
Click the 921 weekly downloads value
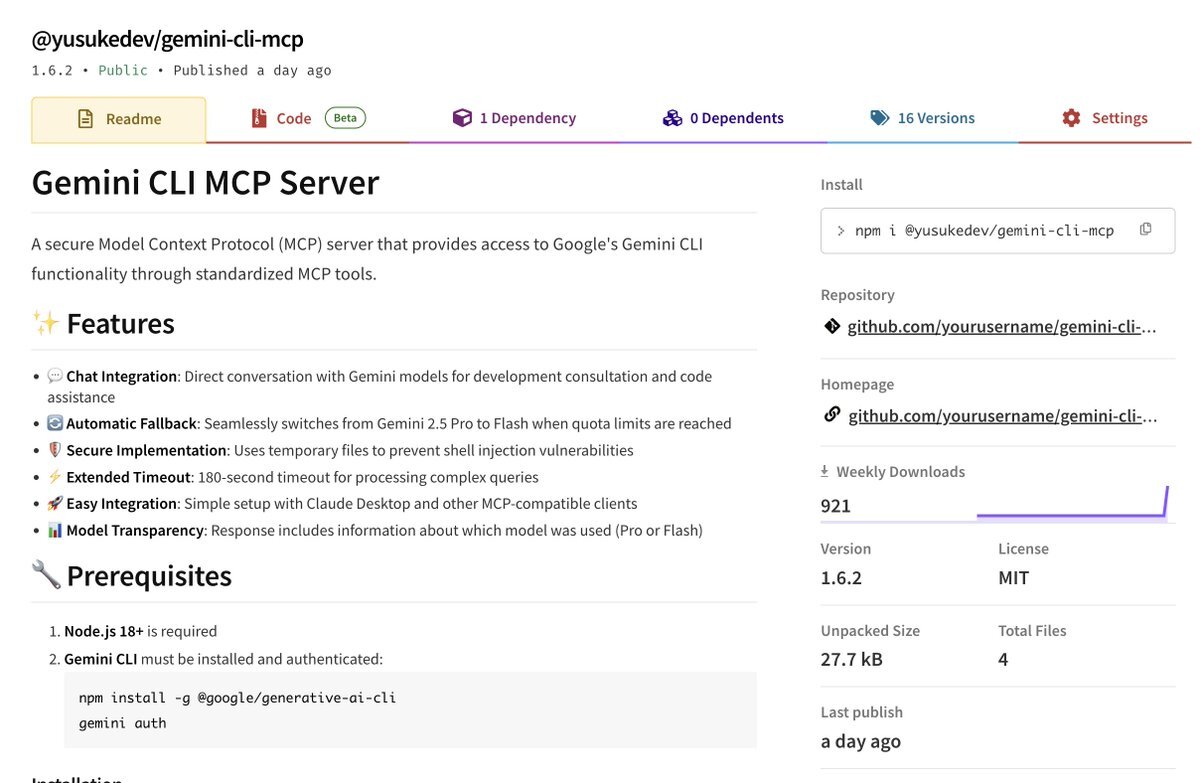click(x=836, y=505)
